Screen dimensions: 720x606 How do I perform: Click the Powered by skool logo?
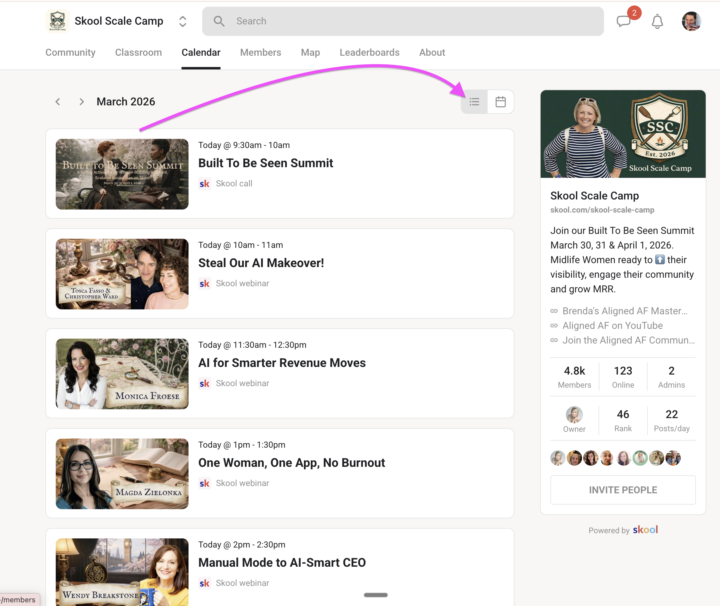645,530
